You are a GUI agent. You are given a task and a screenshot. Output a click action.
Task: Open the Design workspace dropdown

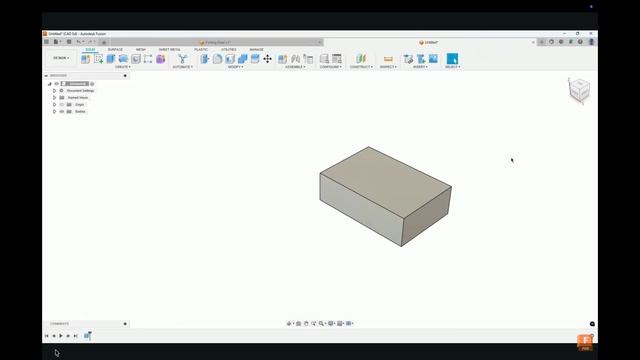pyautogui.click(x=61, y=58)
